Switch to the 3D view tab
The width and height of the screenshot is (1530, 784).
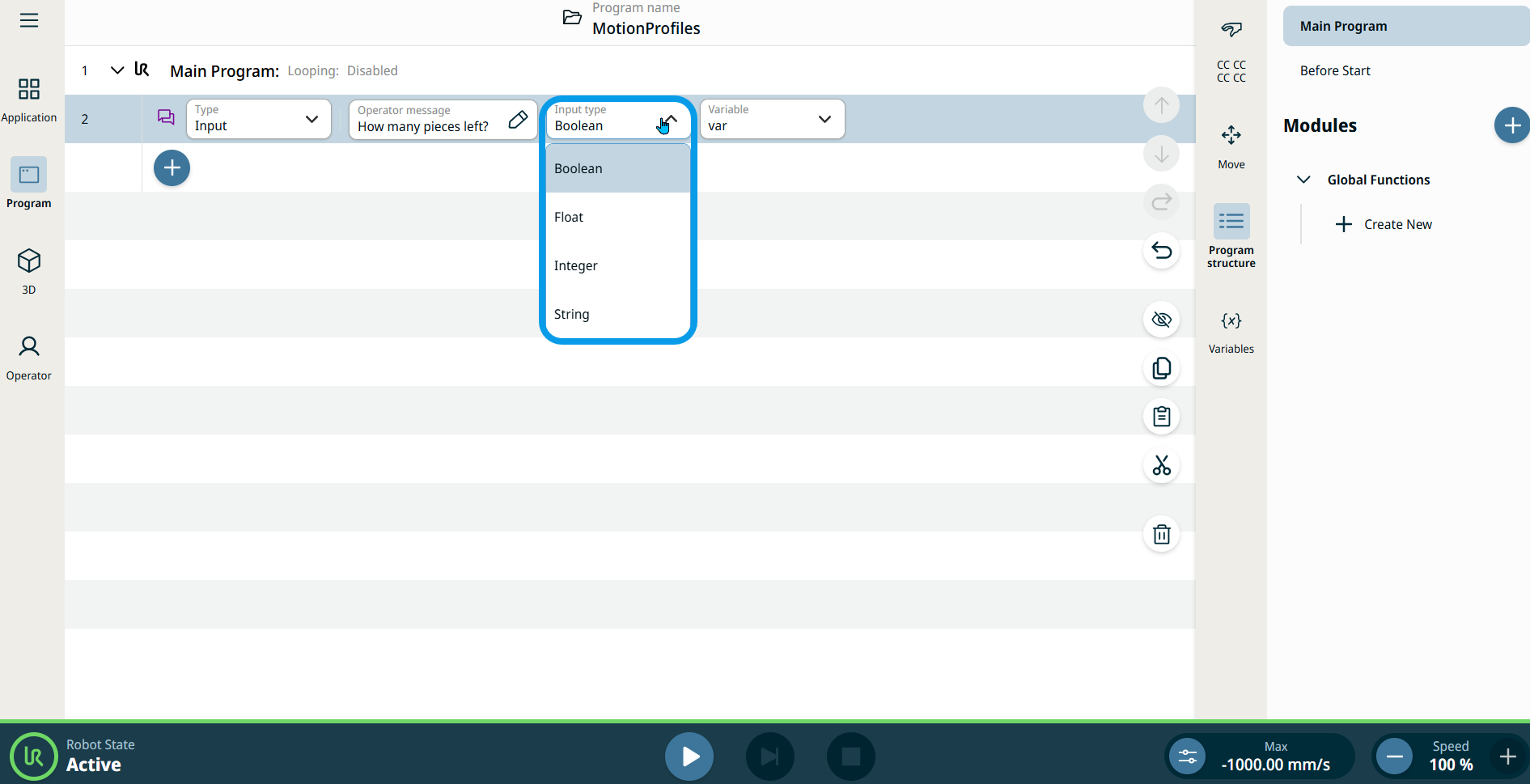(29, 270)
